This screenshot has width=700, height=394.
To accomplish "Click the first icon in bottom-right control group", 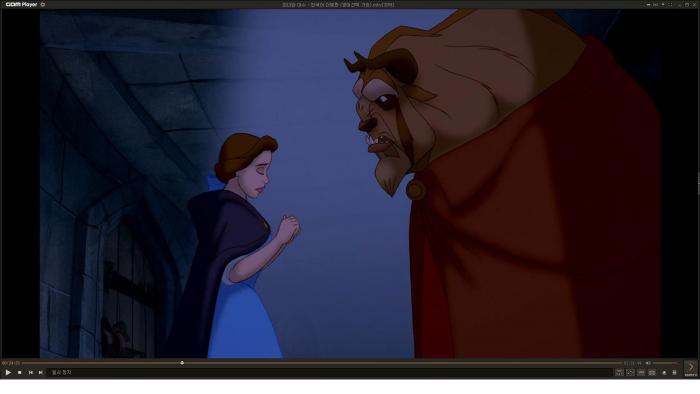I will pyautogui.click(x=619, y=372).
